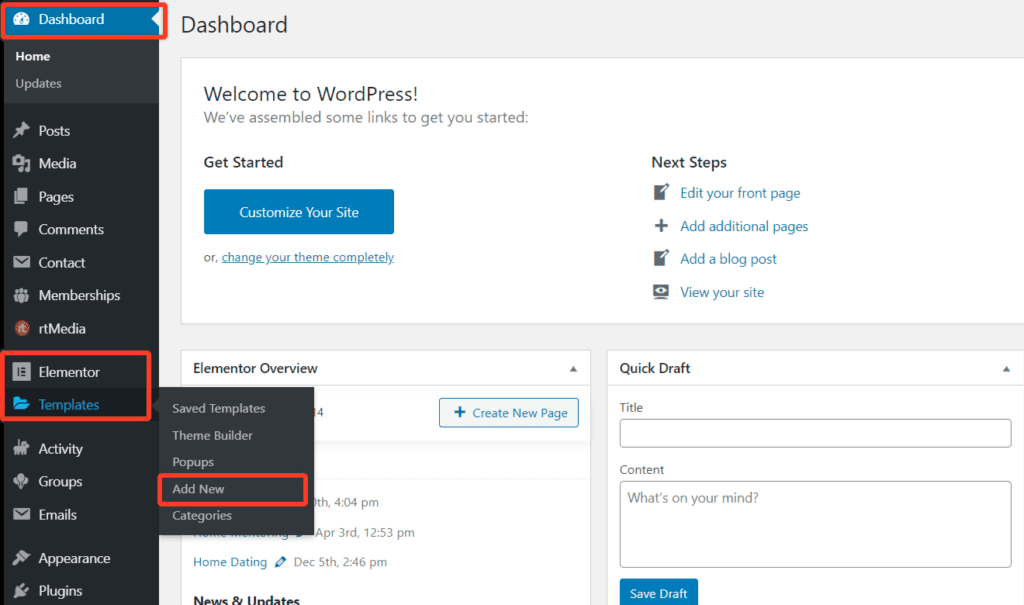Click the Appearance paintbrush icon

coord(22,558)
